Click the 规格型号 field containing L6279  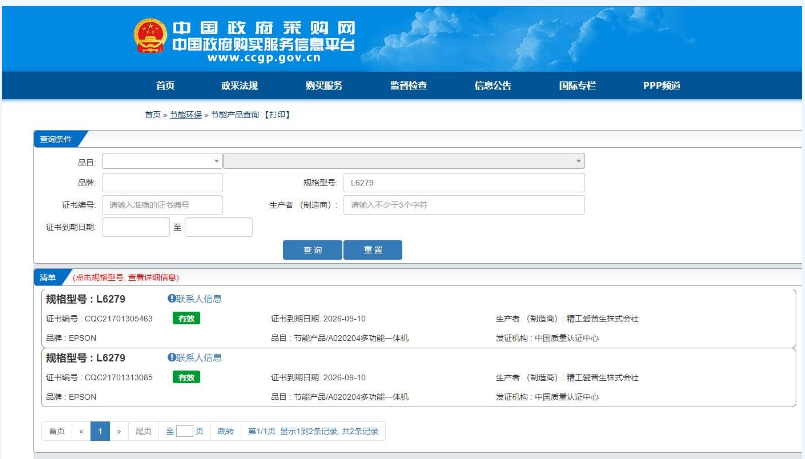pyautogui.click(x=463, y=183)
